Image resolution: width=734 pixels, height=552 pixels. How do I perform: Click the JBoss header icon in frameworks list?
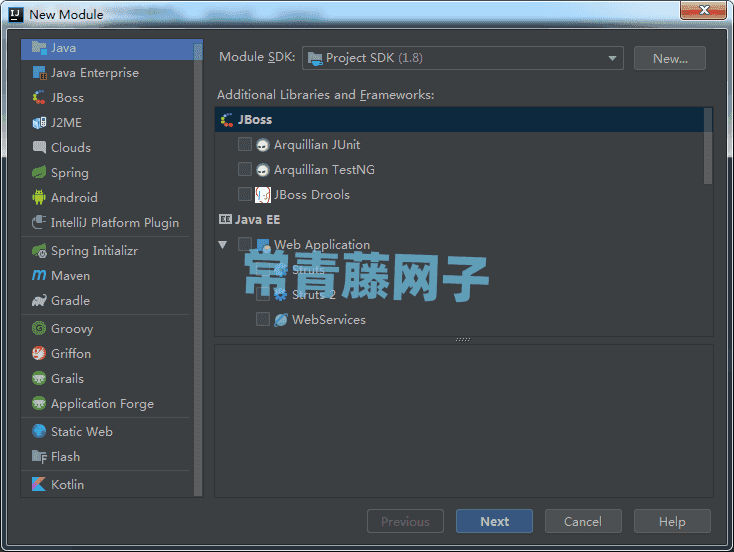[x=227, y=120]
